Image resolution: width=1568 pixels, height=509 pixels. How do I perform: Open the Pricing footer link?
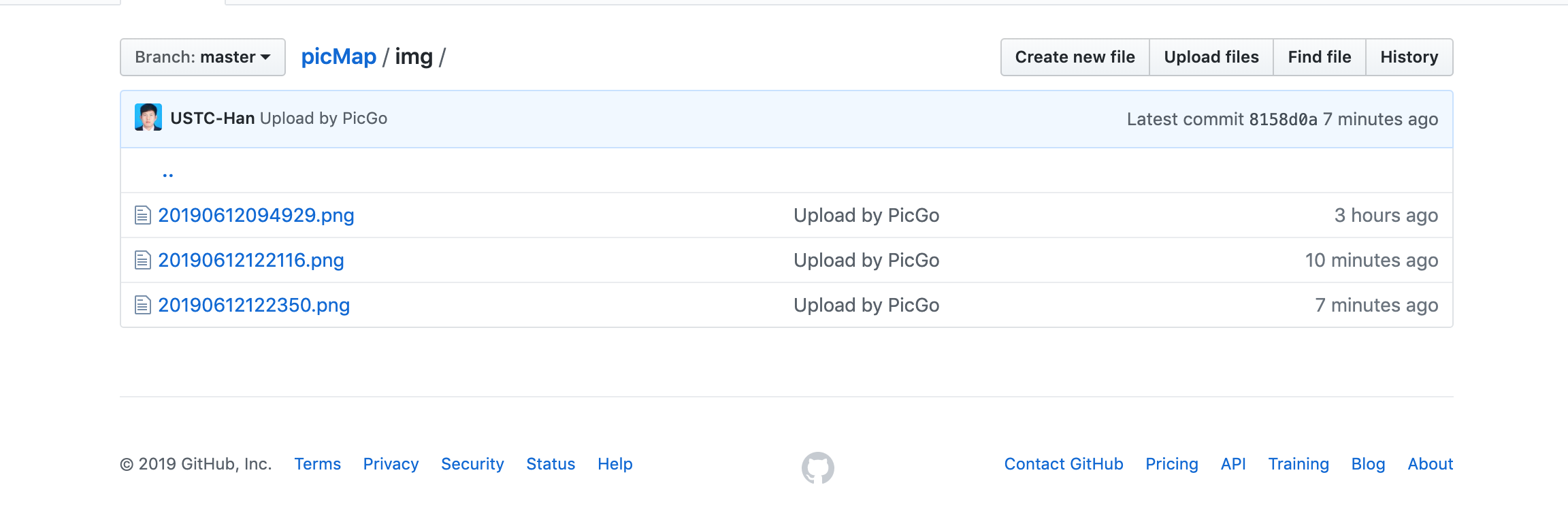click(1171, 464)
